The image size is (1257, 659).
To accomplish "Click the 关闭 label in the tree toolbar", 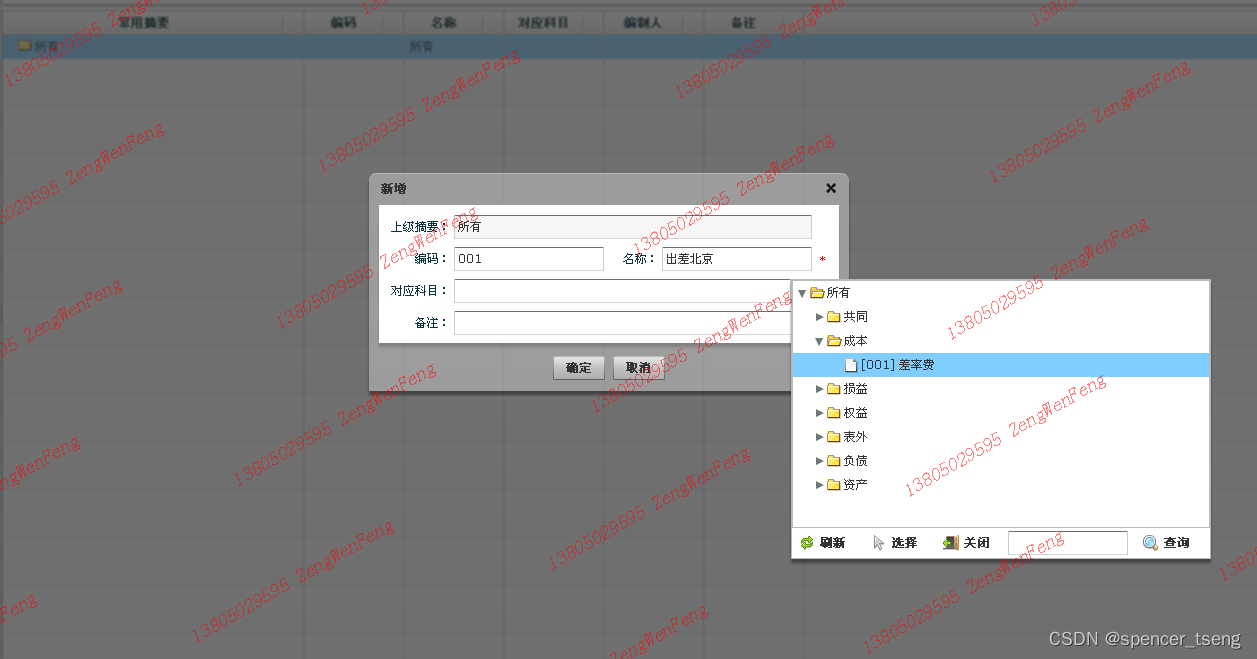I will click(976, 543).
